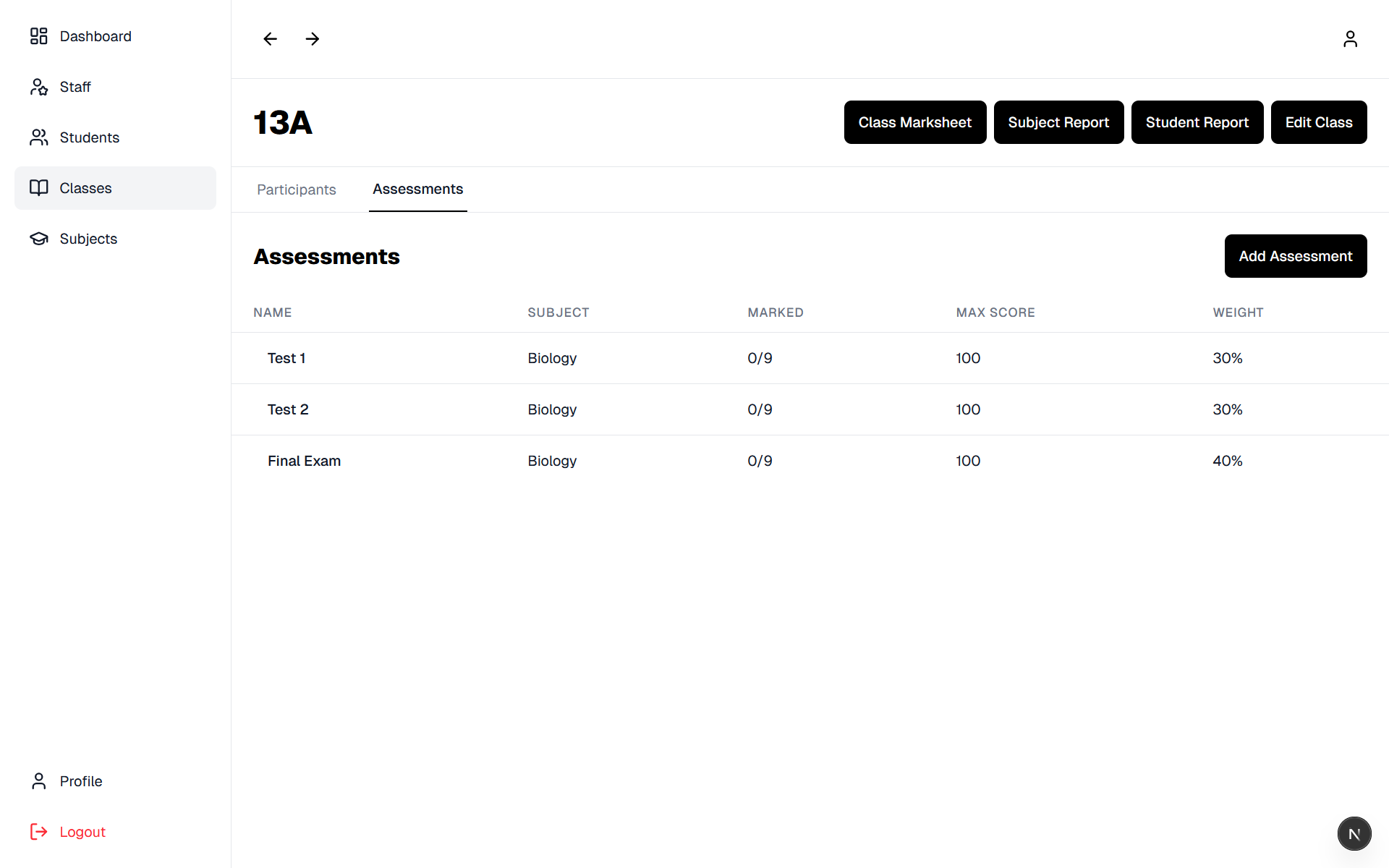Click the 0/9 marked value for Test 2

[760, 409]
